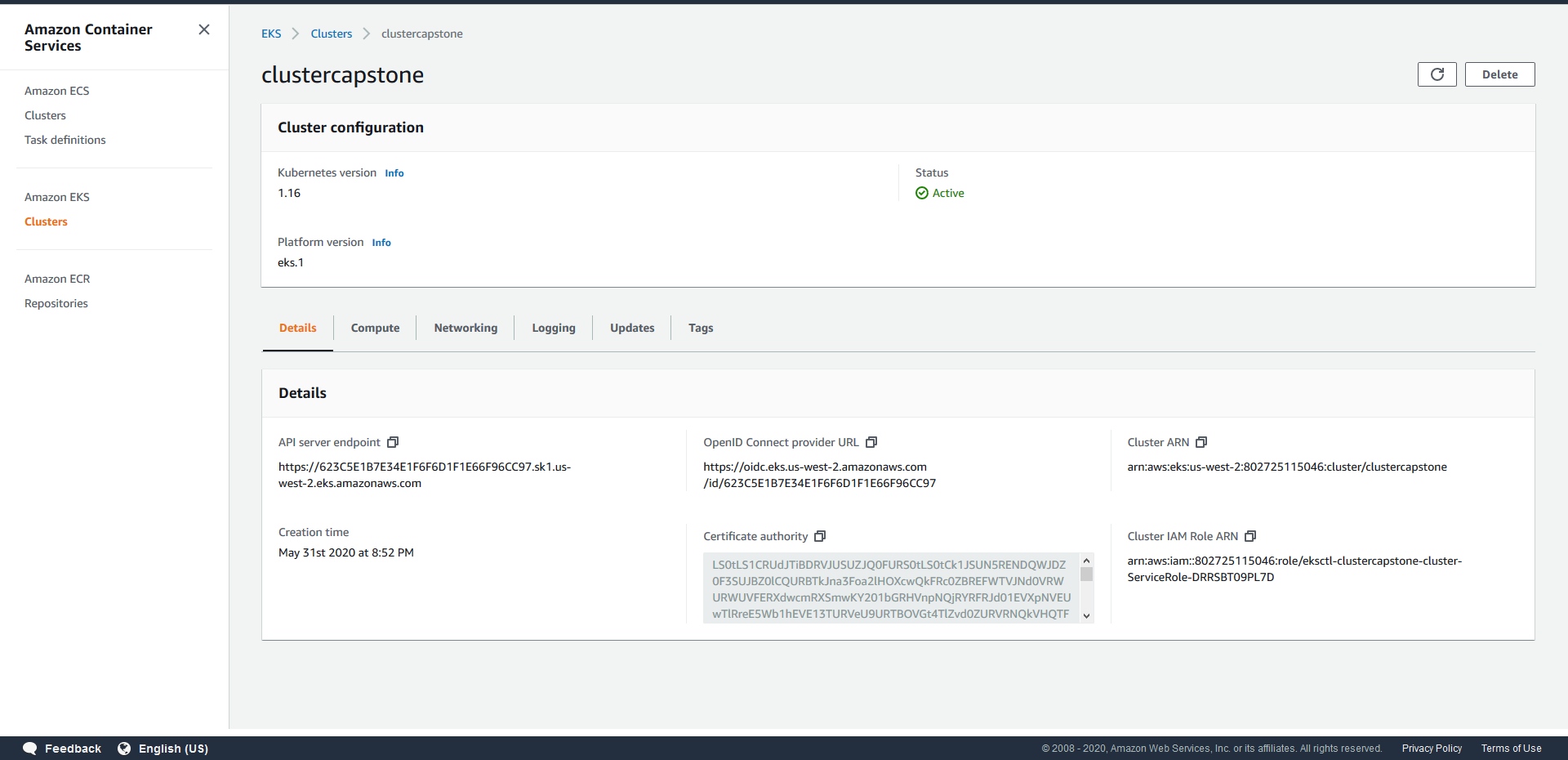
Task: View the Updates tab
Action: 632,328
